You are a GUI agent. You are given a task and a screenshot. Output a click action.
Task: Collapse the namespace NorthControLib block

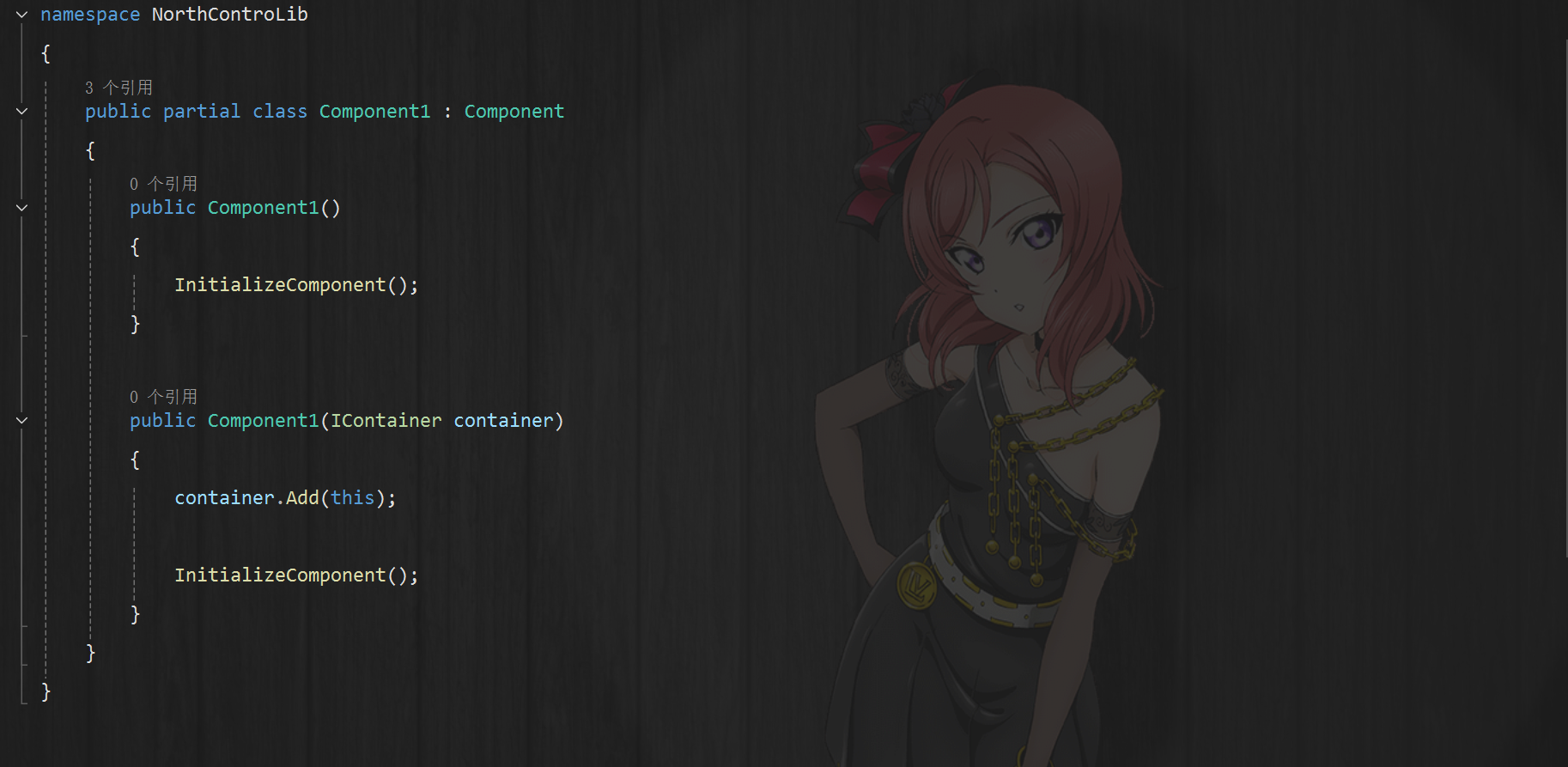[x=22, y=15]
